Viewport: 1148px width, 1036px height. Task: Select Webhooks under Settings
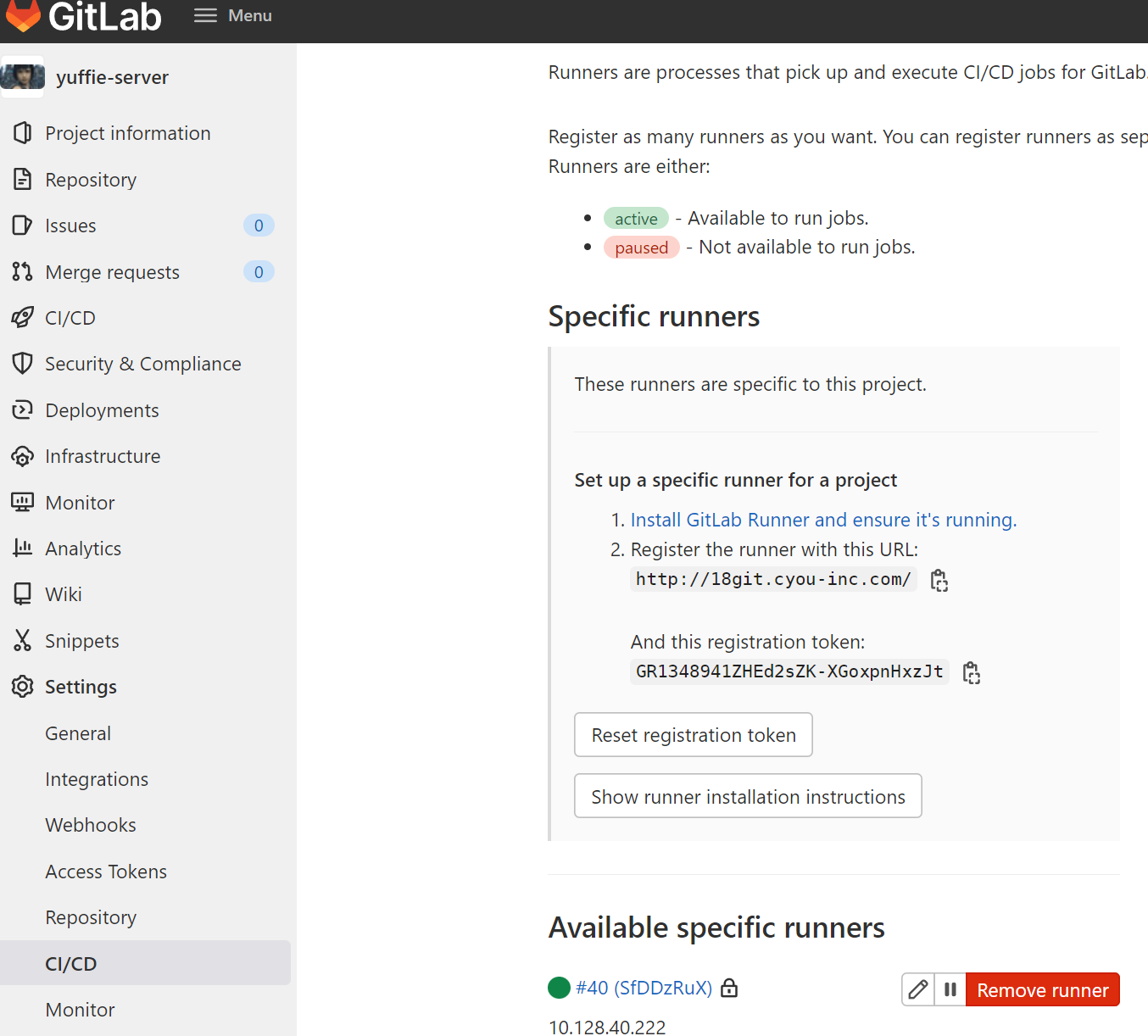(91, 825)
